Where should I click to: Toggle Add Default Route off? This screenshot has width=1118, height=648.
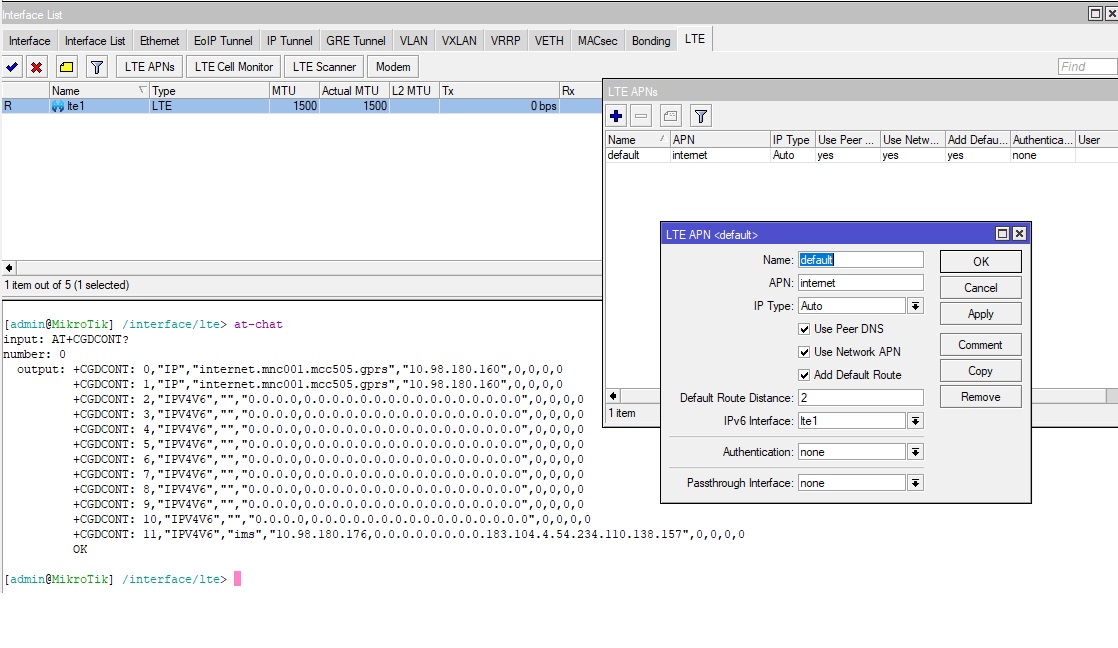point(805,374)
